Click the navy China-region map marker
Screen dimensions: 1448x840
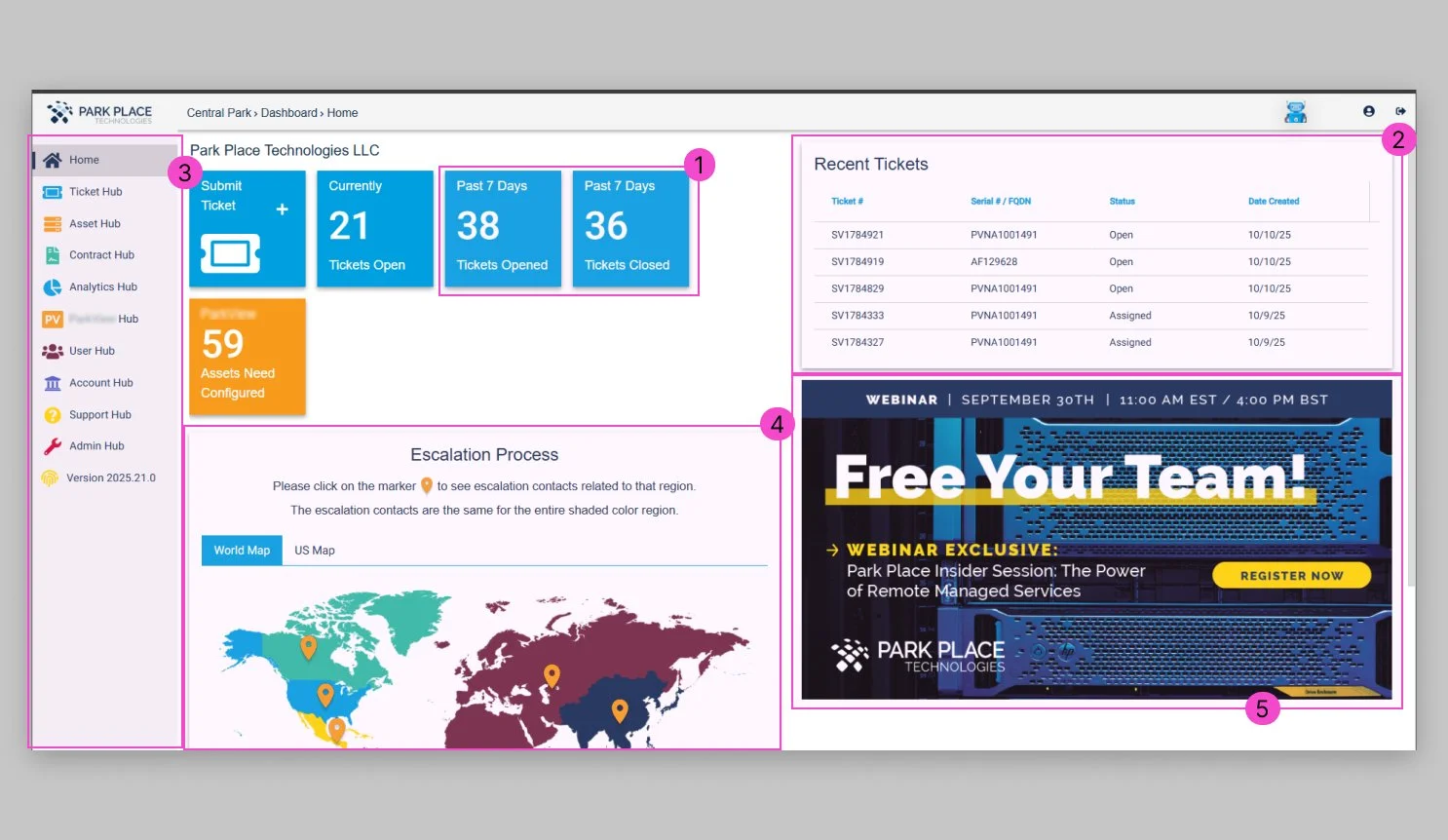620,710
